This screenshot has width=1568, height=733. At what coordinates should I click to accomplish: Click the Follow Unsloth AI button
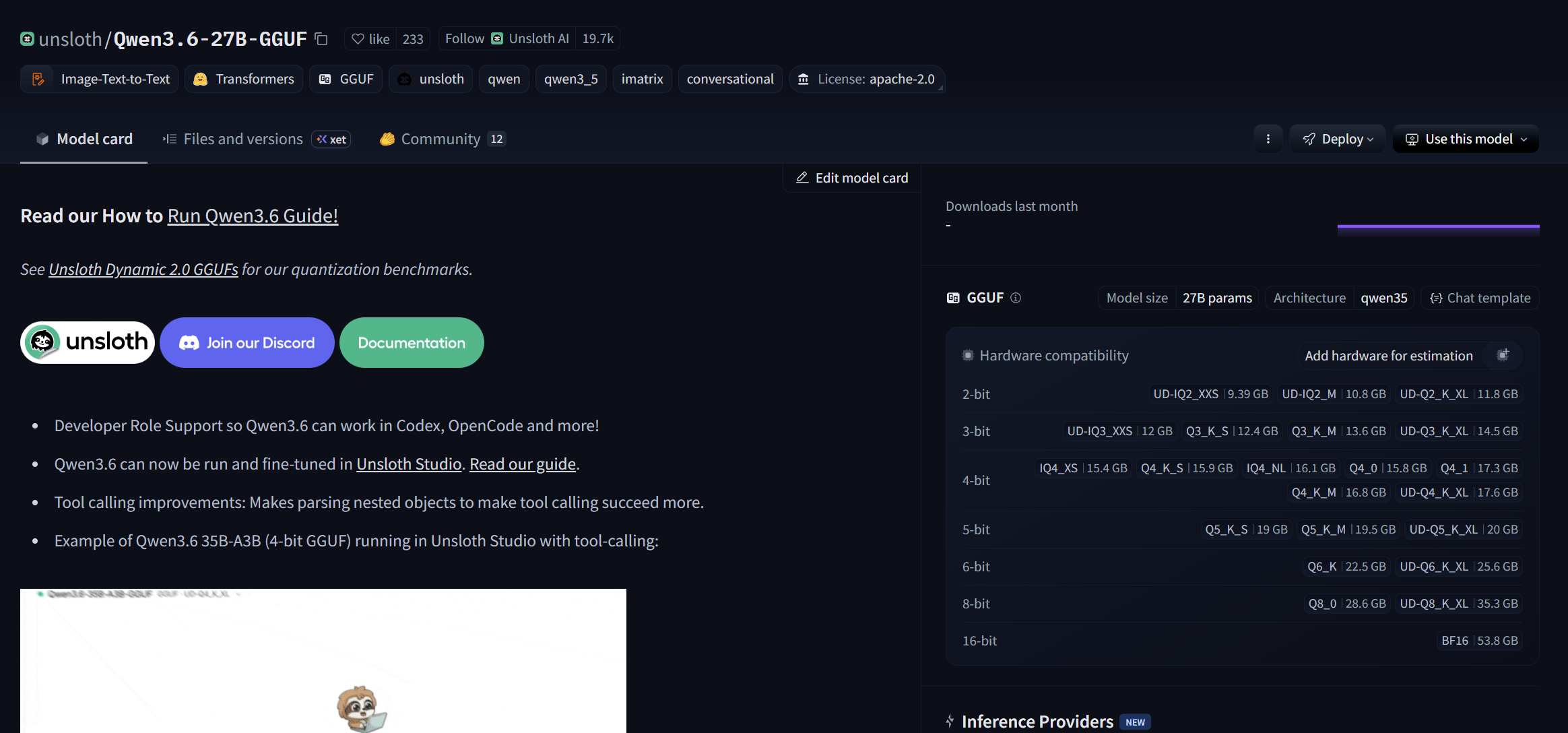507,38
